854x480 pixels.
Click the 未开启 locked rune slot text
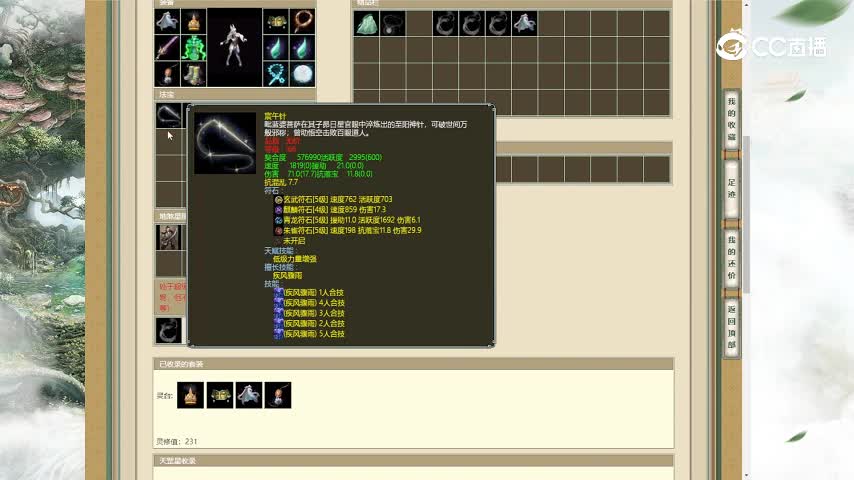pyautogui.click(x=294, y=241)
